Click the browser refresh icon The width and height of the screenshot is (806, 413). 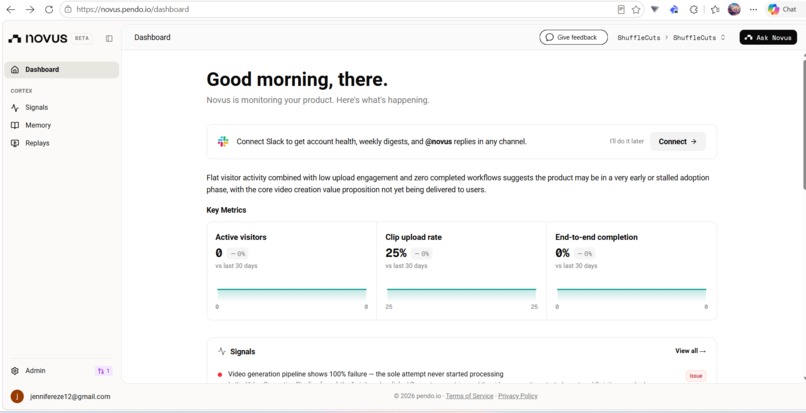coord(49,9)
